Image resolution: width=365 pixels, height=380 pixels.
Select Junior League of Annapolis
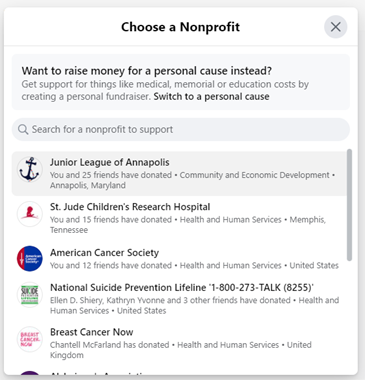pos(179,174)
